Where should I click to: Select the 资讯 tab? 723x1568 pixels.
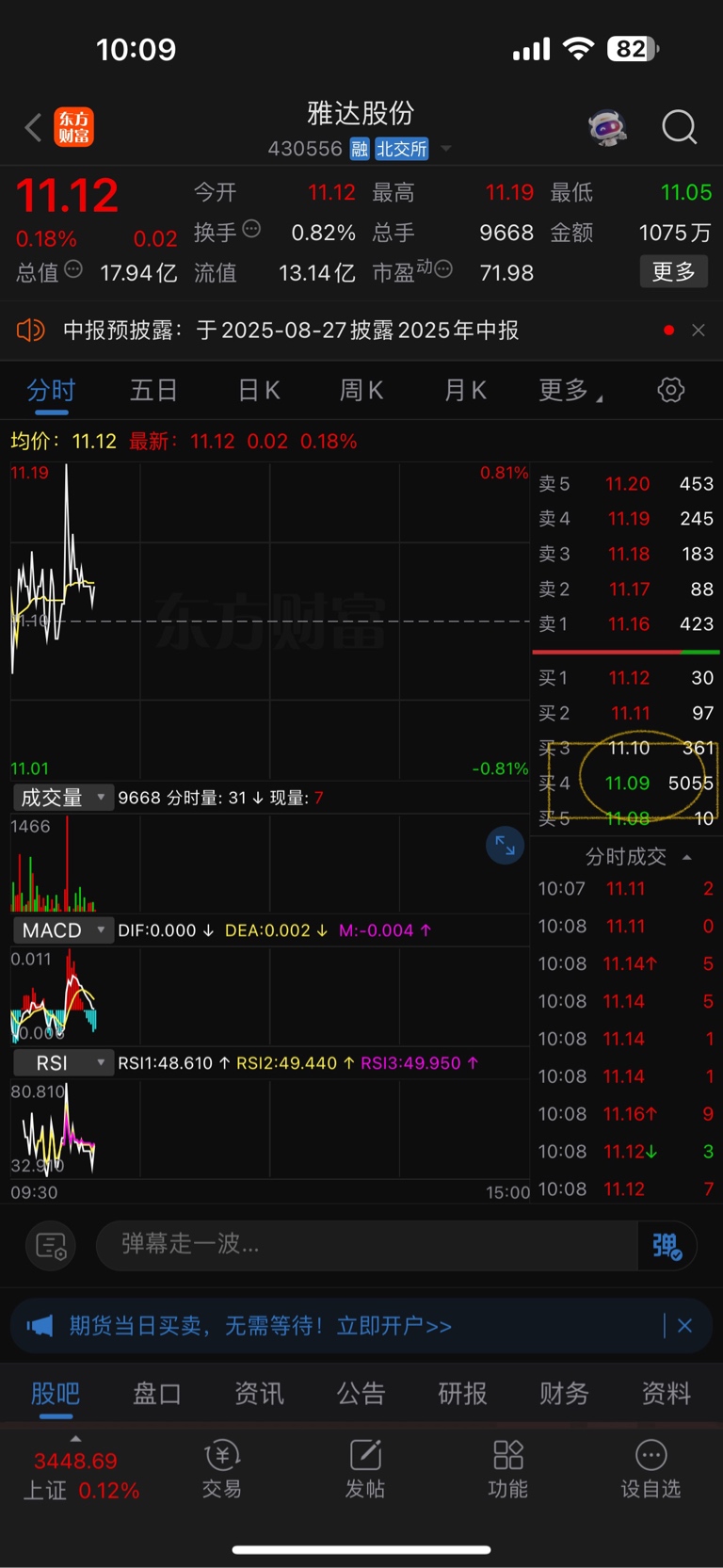pos(259,1394)
